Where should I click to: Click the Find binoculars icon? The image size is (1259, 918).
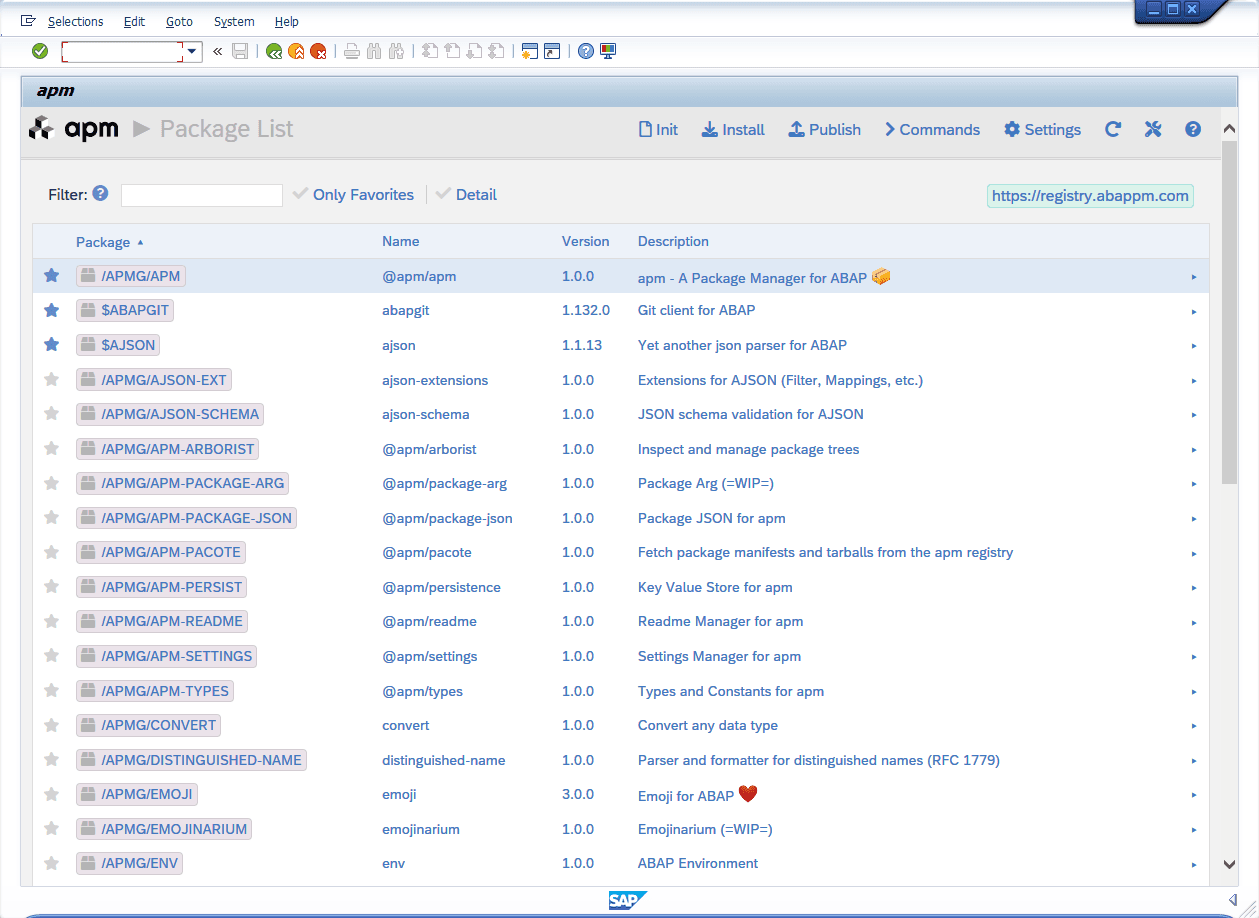tap(374, 51)
